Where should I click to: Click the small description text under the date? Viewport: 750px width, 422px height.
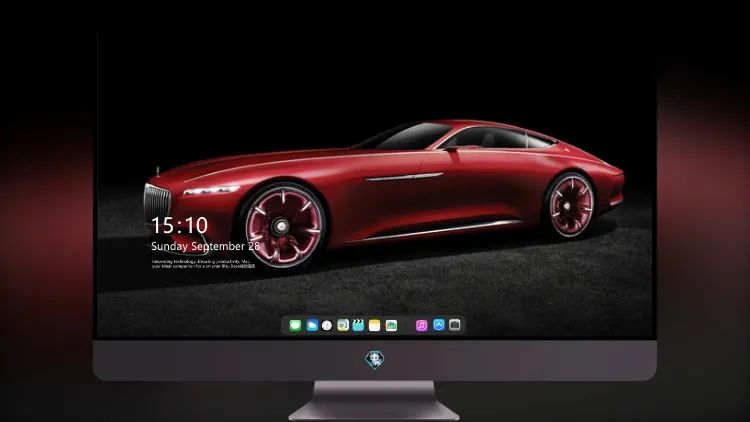[203, 264]
